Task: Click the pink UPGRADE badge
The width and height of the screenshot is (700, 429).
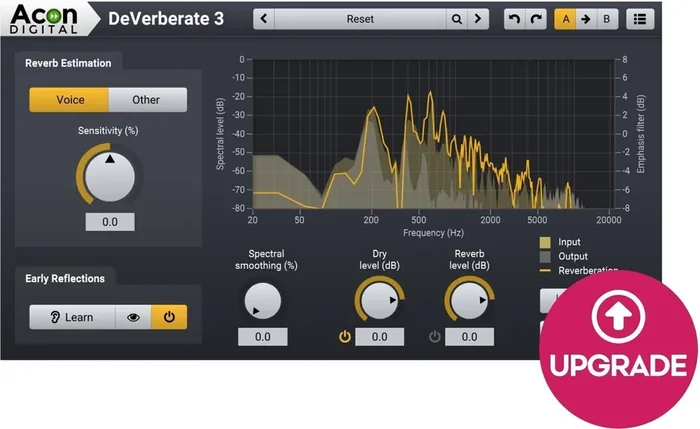Action: (618, 348)
